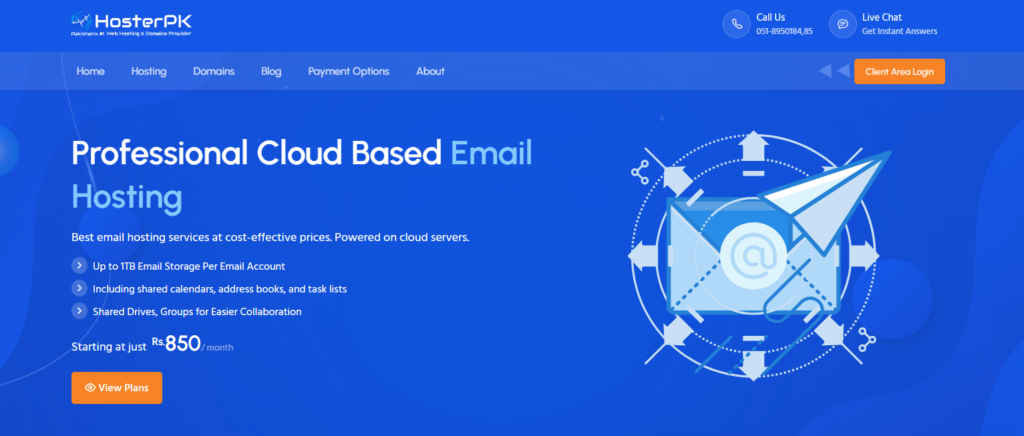Click chevron icon beside 1TB Email Storage
Image resolution: width=1024 pixels, height=436 pixels.
[79, 266]
